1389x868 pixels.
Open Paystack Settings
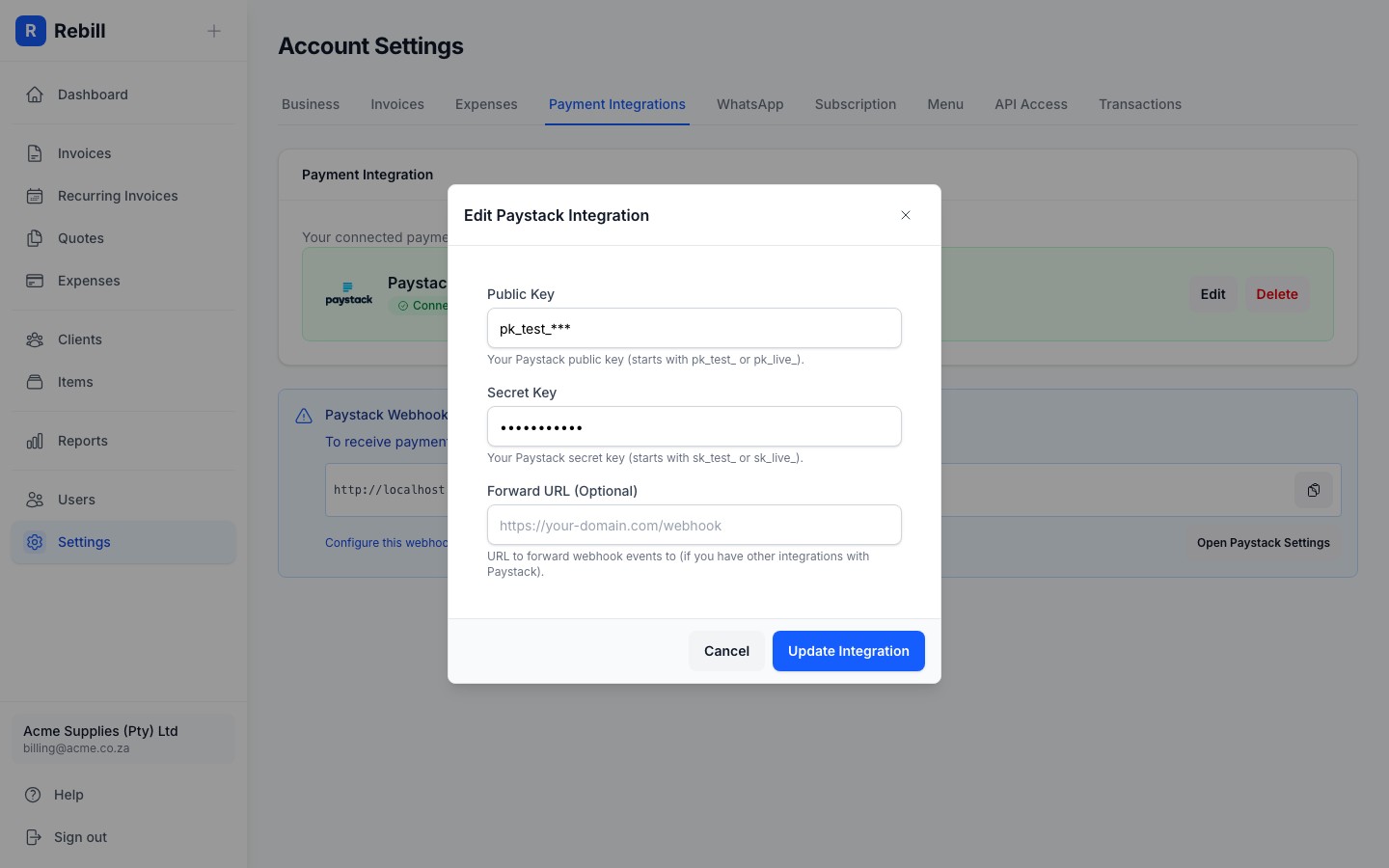(x=1264, y=543)
